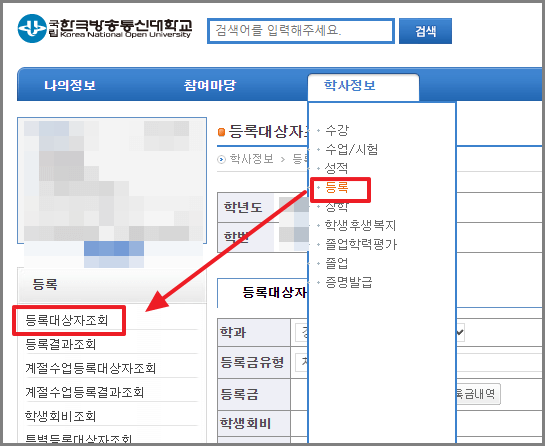Open 증명발급 menu entry

(x=349, y=282)
